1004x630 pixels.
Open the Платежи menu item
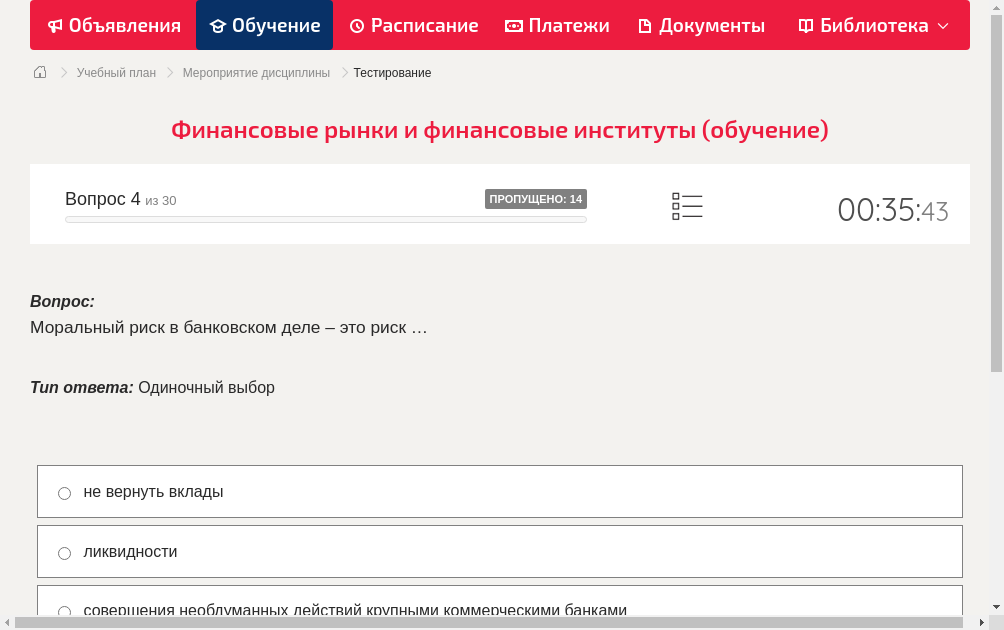[x=568, y=26]
